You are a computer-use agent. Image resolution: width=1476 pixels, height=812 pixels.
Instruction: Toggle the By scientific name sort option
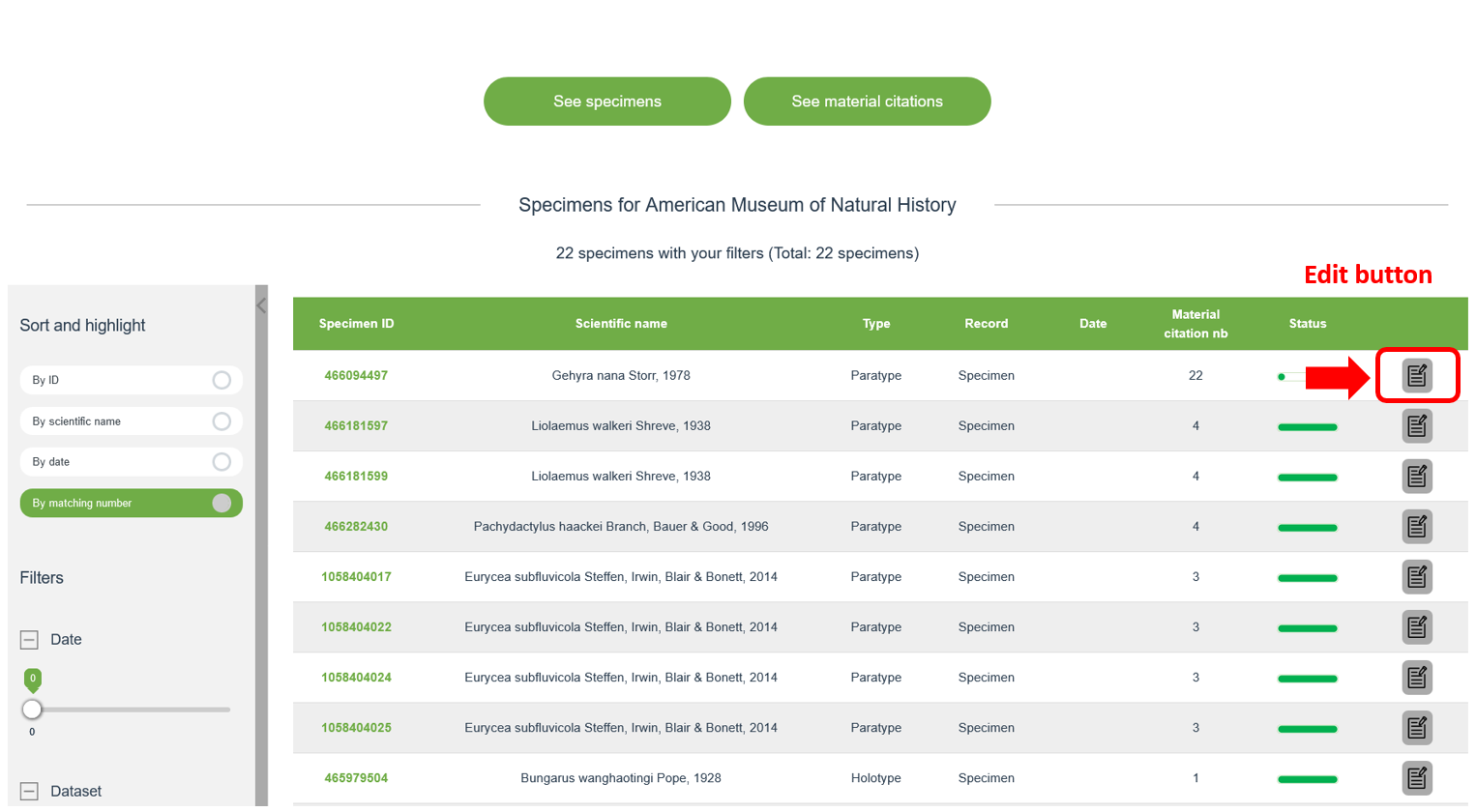[x=131, y=421]
